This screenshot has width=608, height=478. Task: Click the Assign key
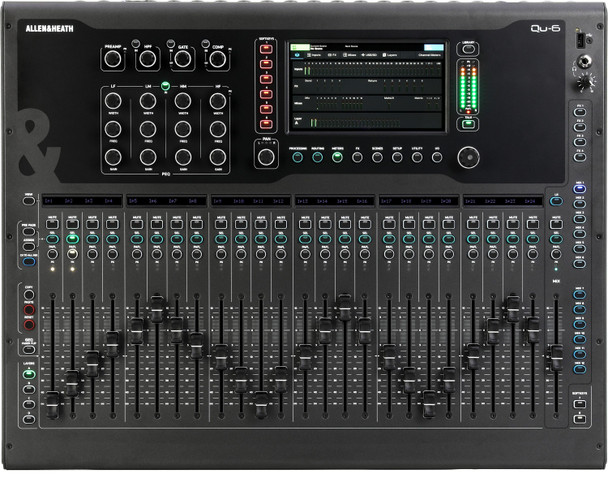[29, 247]
